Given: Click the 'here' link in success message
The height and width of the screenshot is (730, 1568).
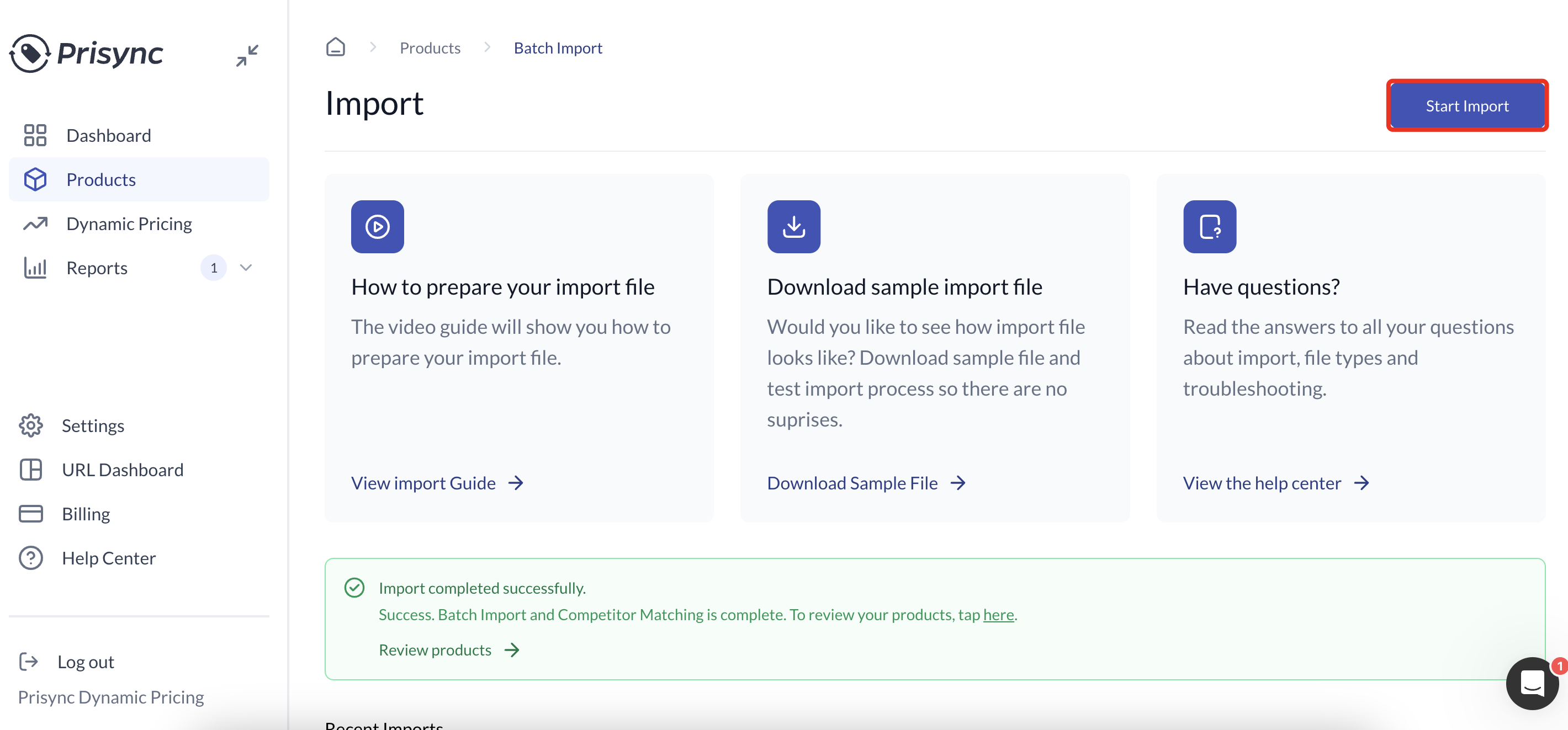Looking at the screenshot, I should pos(998,615).
